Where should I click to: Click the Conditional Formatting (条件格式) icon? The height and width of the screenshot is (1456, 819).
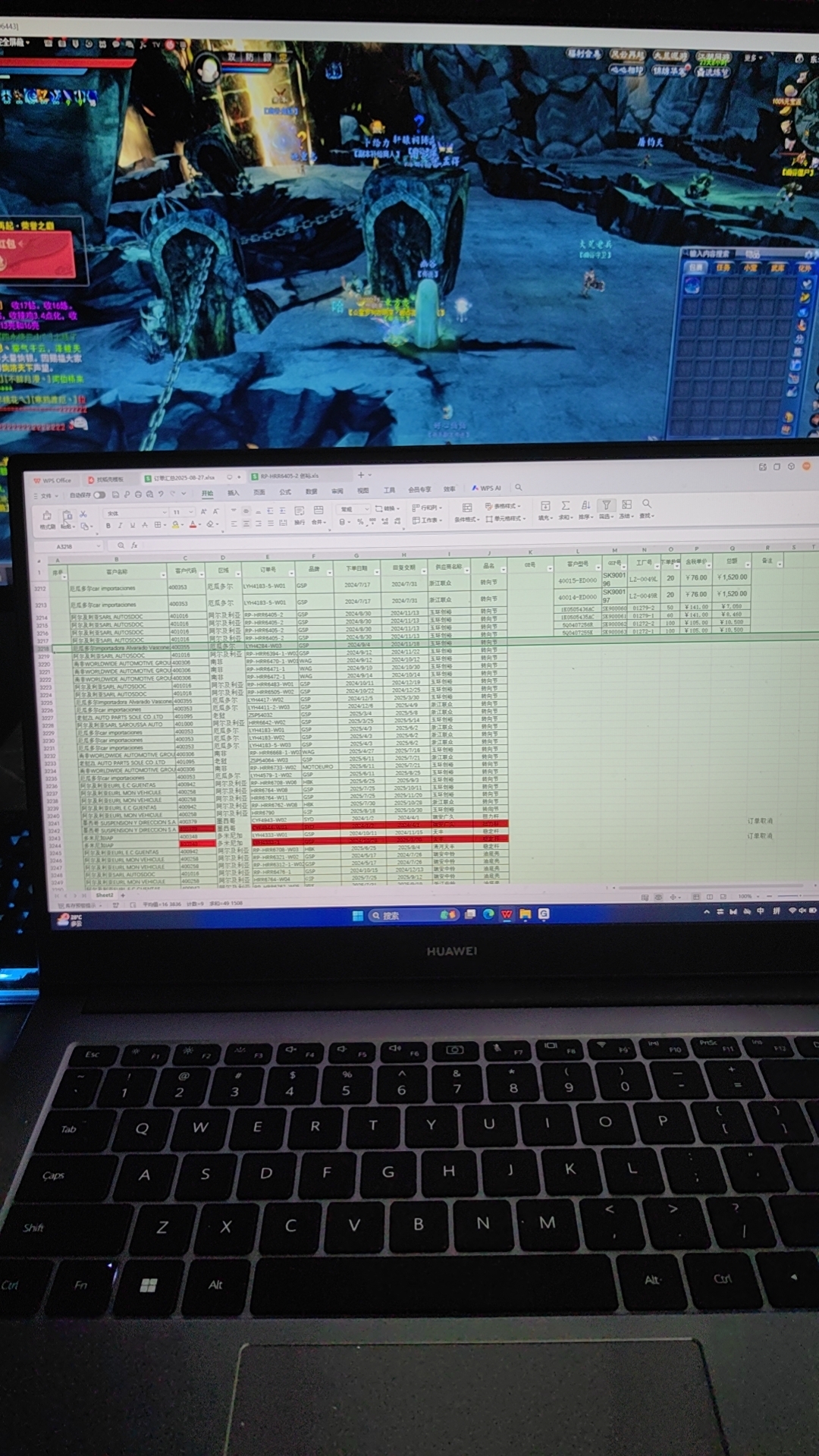point(466,508)
